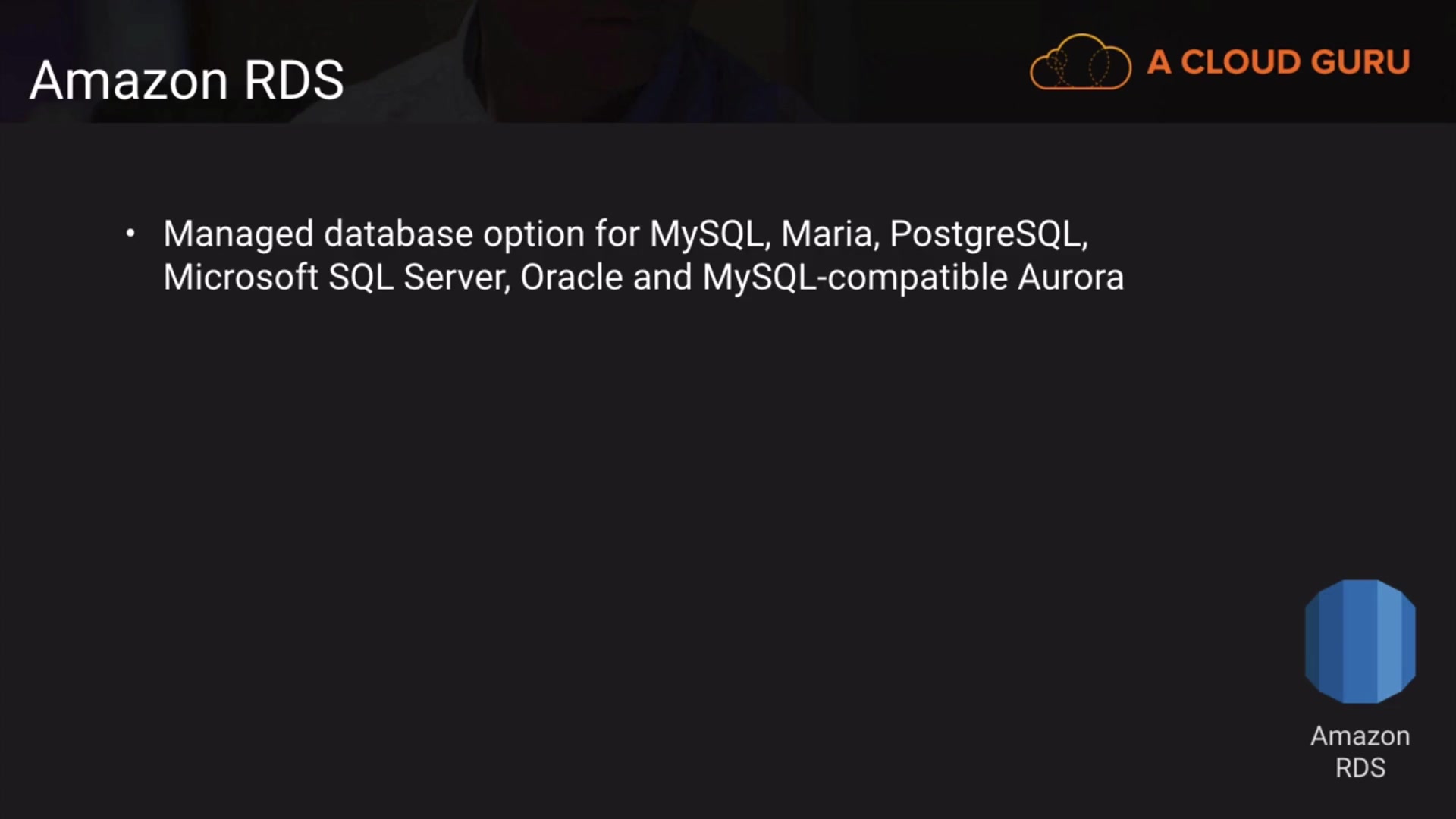Screen dimensions: 1456x819
Task: Click the word "Oracle" in the bullet
Action: 572,278
